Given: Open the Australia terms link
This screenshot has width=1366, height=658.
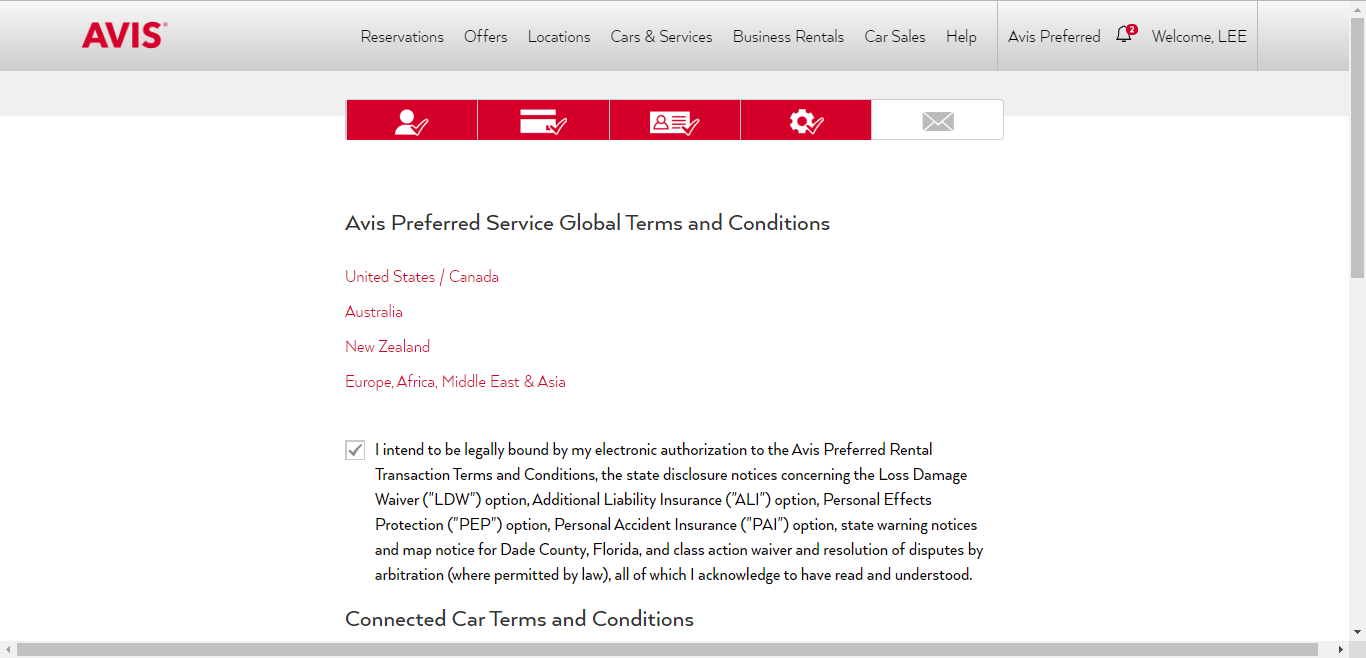Looking at the screenshot, I should (x=374, y=312).
